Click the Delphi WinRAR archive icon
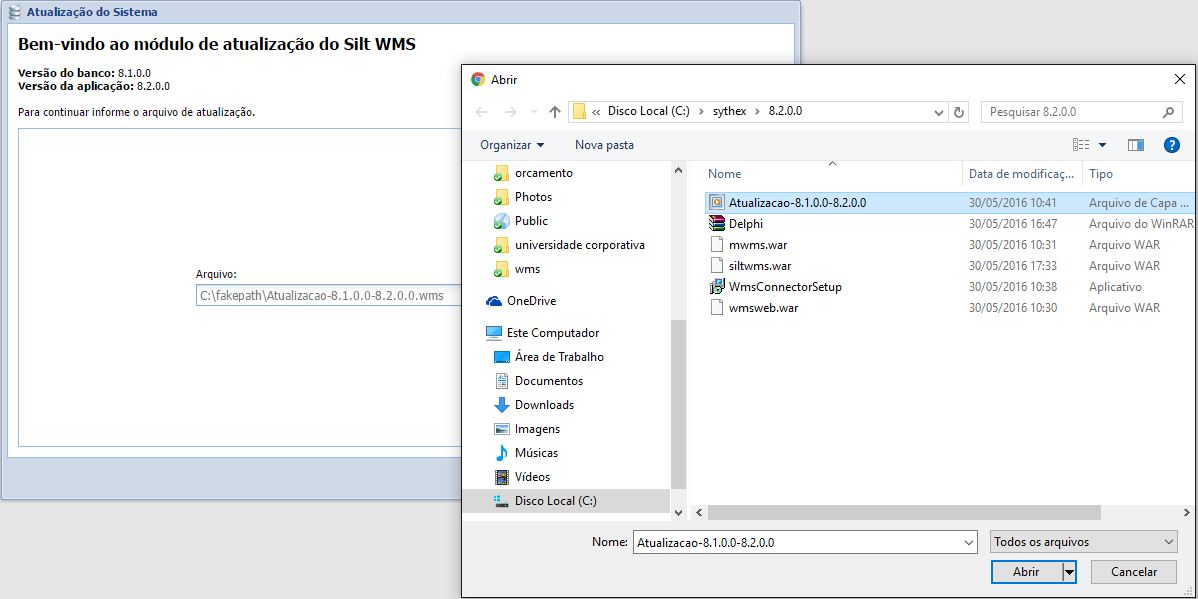The height and width of the screenshot is (599, 1198). point(716,224)
